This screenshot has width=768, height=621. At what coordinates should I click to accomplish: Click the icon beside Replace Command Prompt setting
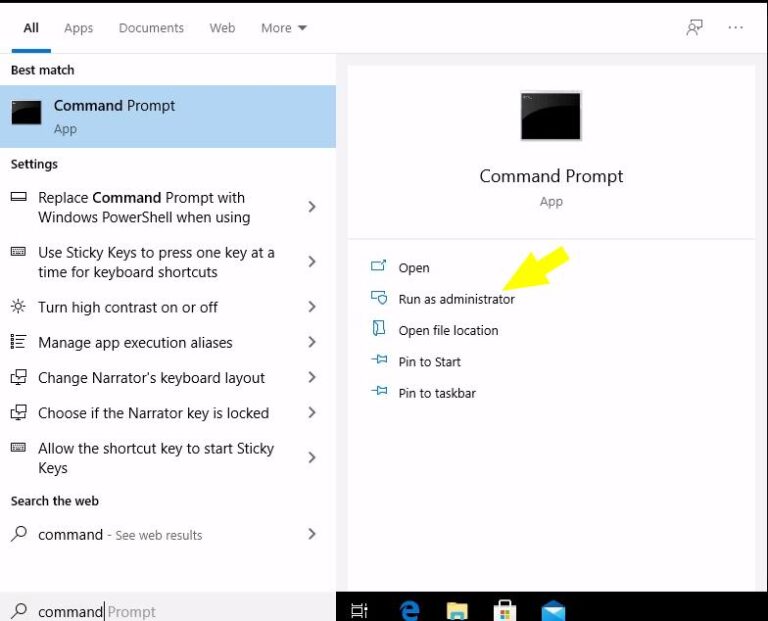pyautogui.click(x=18, y=197)
